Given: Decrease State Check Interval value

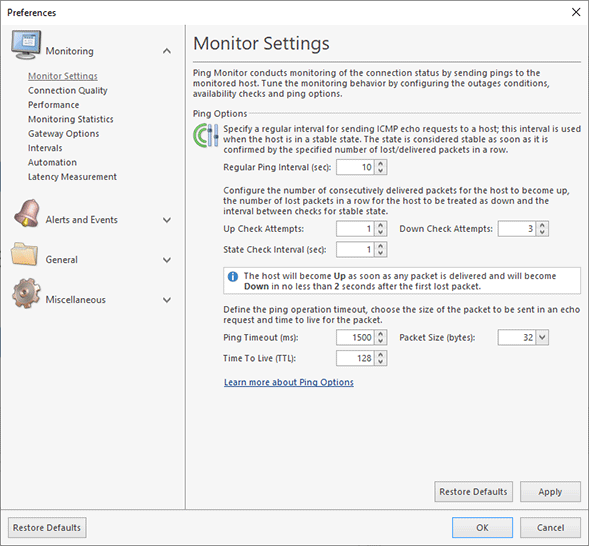Looking at the screenshot, I should click(x=381, y=253).
